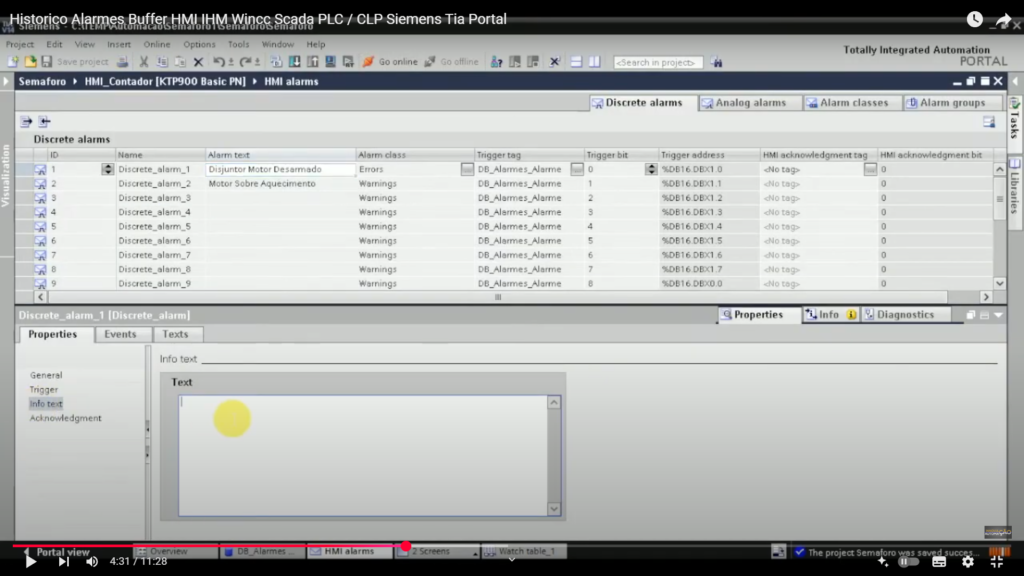Click the search binoculars icon
Viewport: 1024px width, 576px height.
(716, 62)
